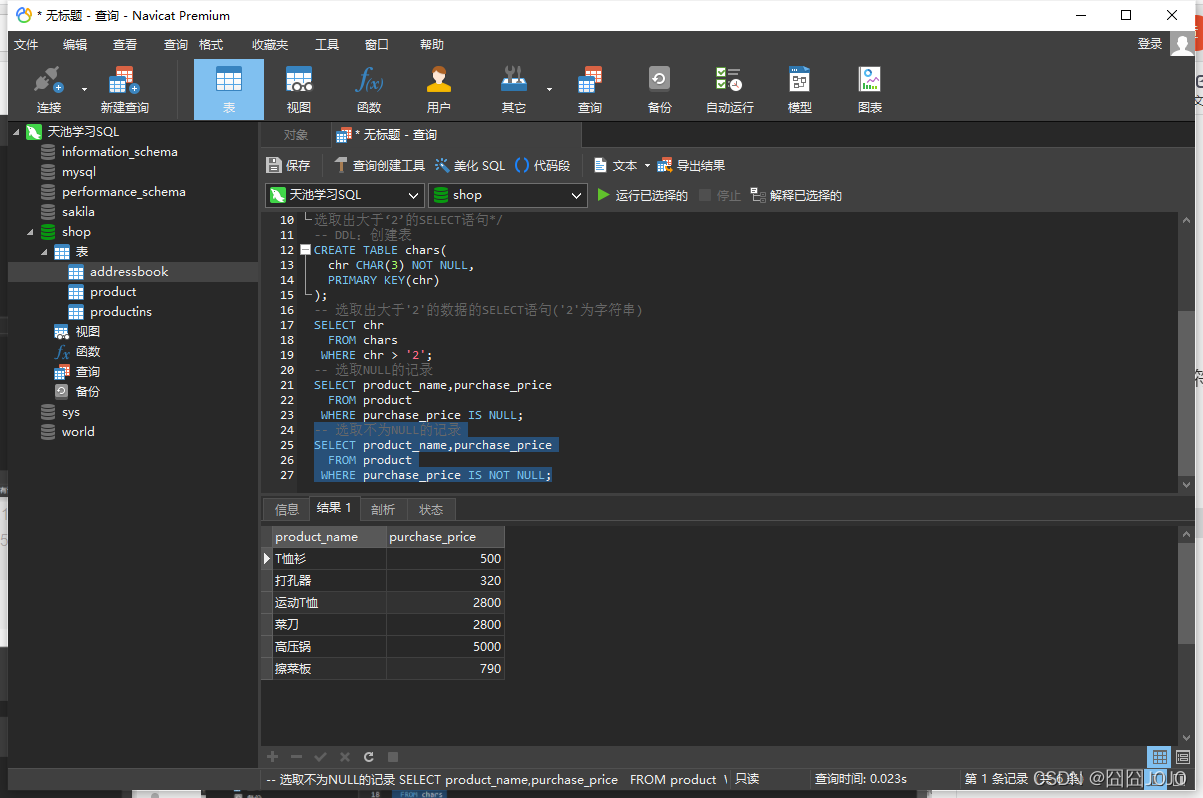Collapse the CREATE TABLE code fold marker
This screenshot has width=1203, height=798.
[x=305, y=250]
